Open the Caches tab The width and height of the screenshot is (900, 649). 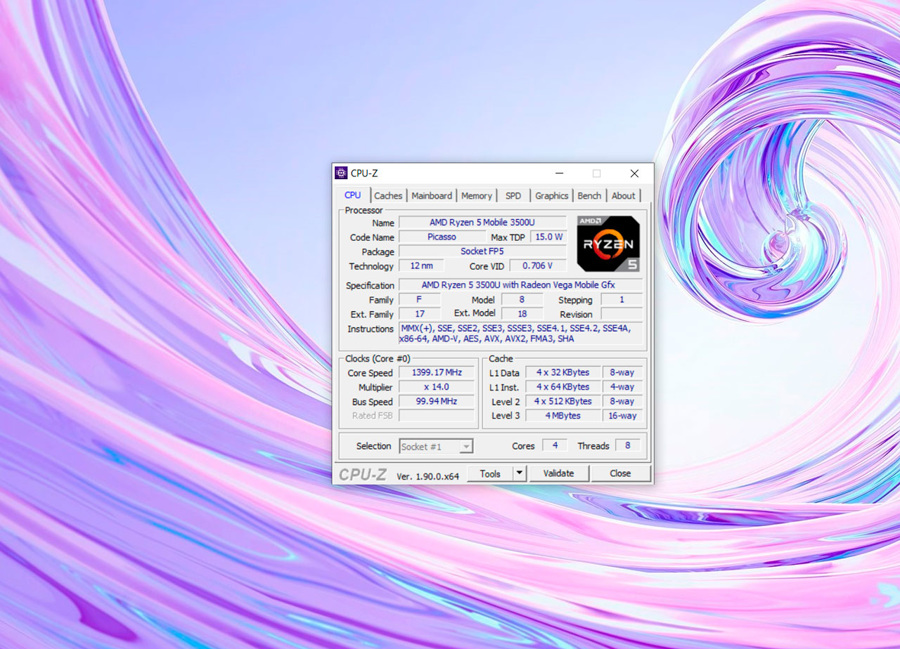(388, 196)
